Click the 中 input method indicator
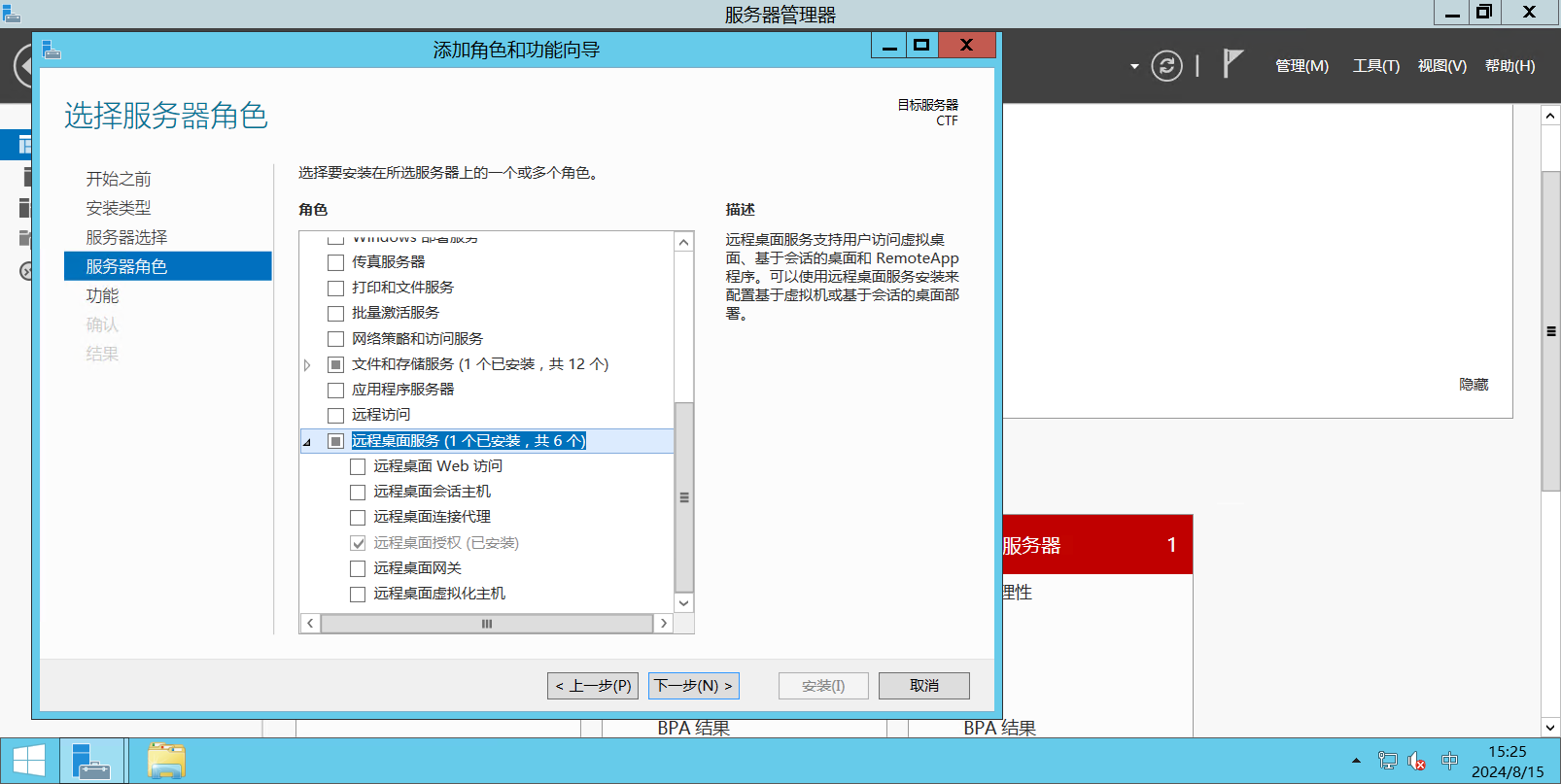This screenshot has height=784, width=1561. pyautogui.click(x=1450, y=761)
